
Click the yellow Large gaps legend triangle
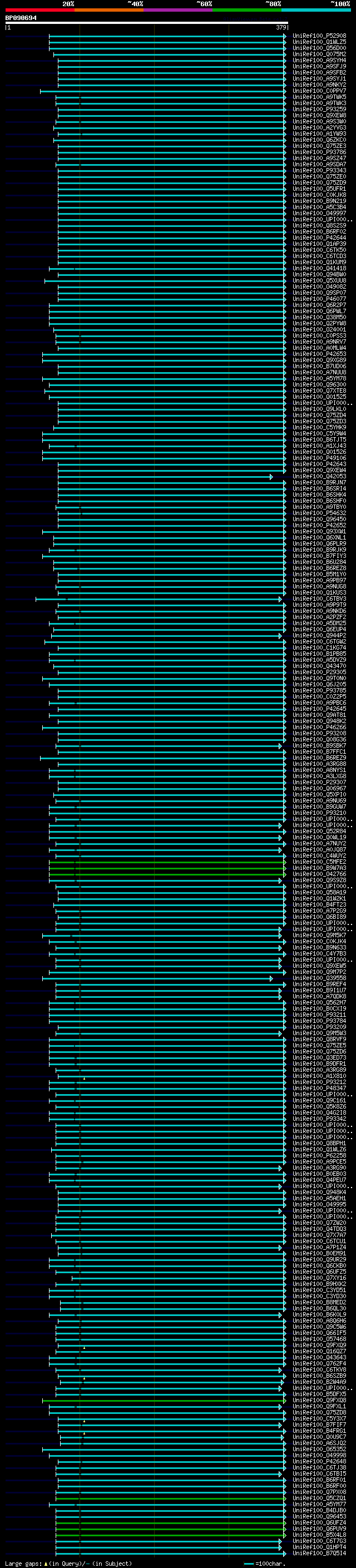pyautogui.click(x=46, y=1564)
